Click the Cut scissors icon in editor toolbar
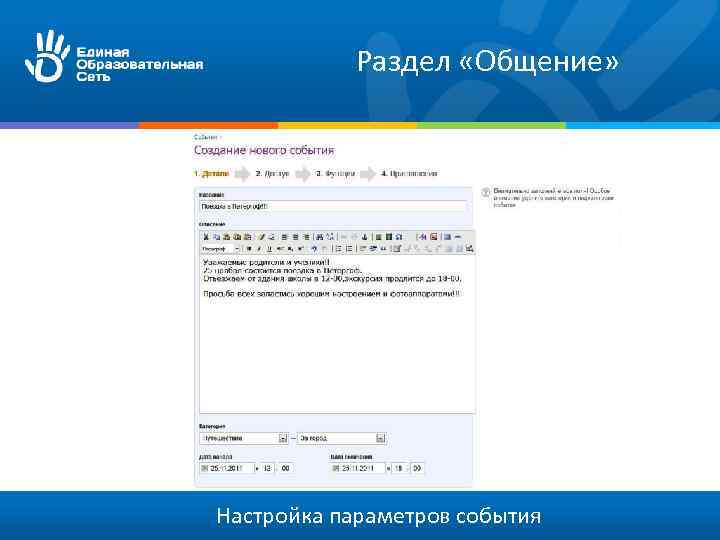720x540 pixels. pyautogui.click(x=205, y=237)
